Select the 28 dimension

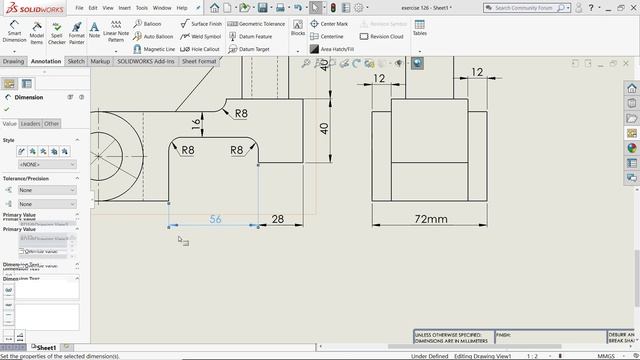278,219
